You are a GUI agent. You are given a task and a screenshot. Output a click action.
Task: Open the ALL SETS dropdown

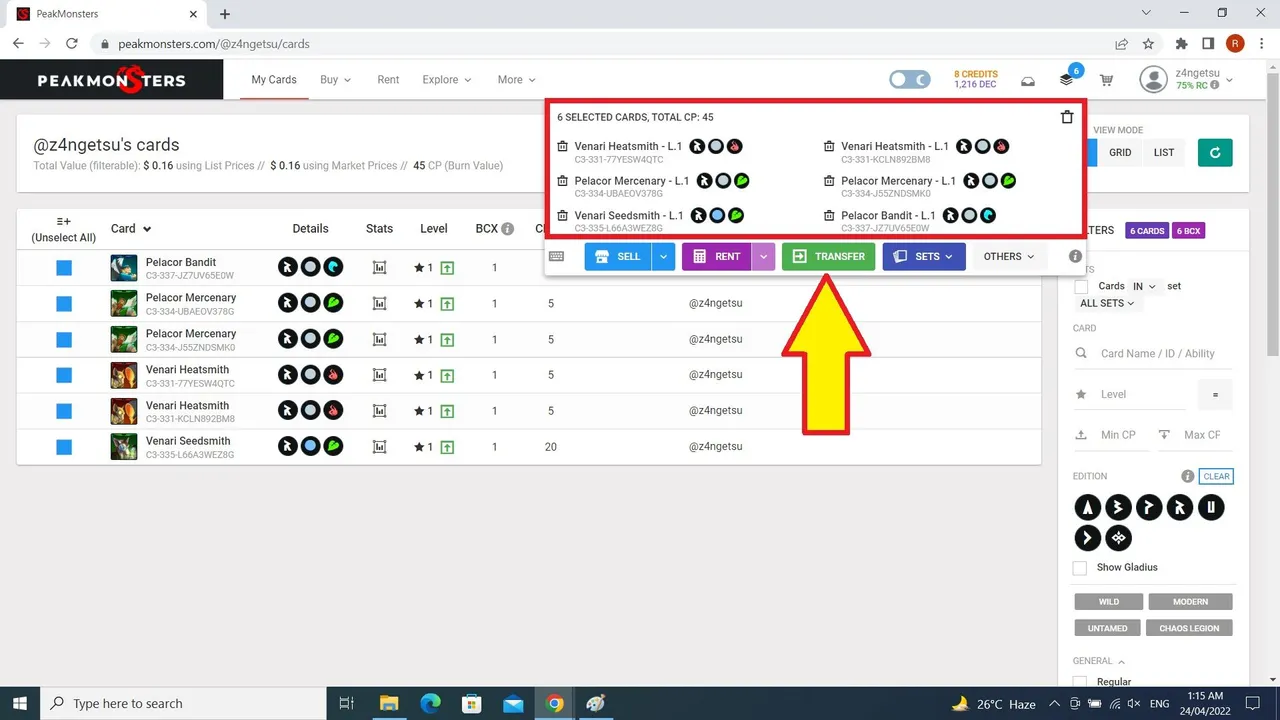(1107, 303)
